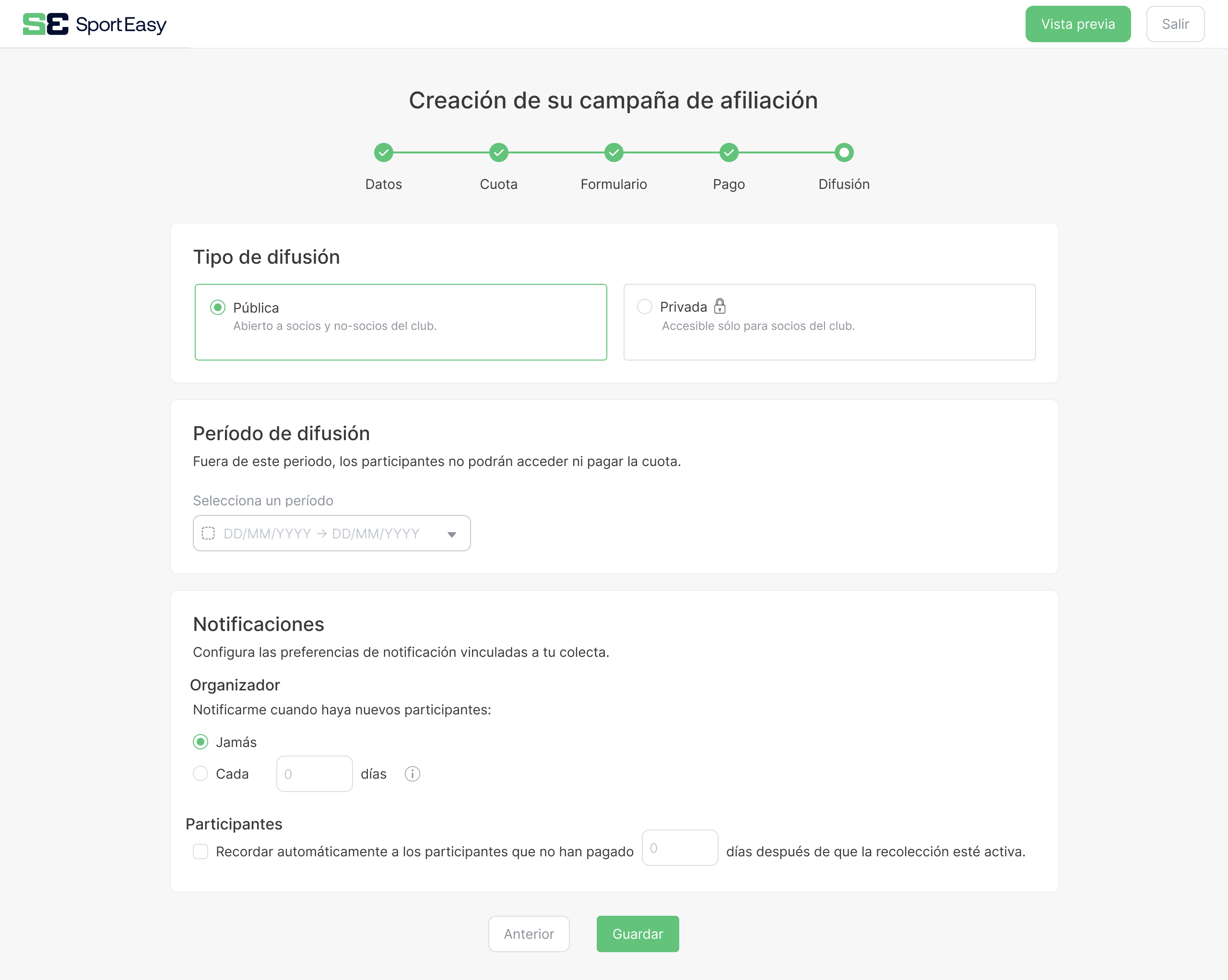The width and height of the screenshot is (1228, 980).
Task: Navigate to the Difusión step label
Action: (844, 184)
